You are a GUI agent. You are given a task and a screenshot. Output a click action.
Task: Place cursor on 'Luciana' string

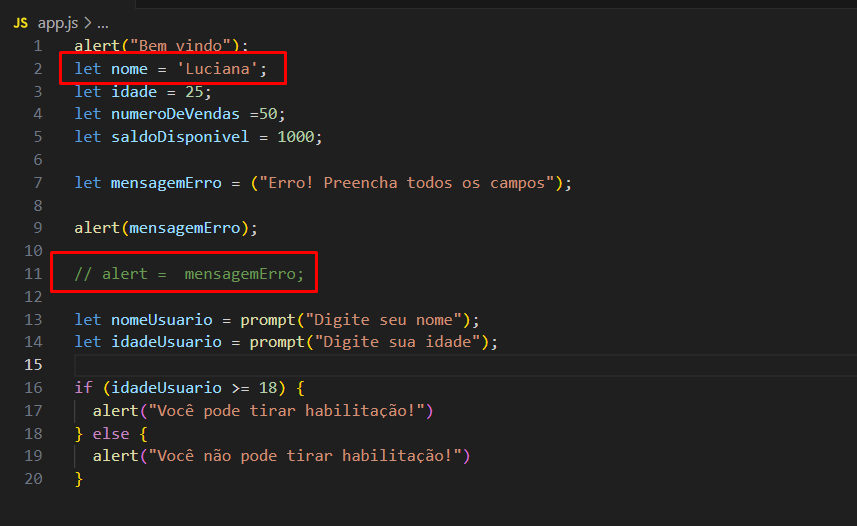(217, 69)
